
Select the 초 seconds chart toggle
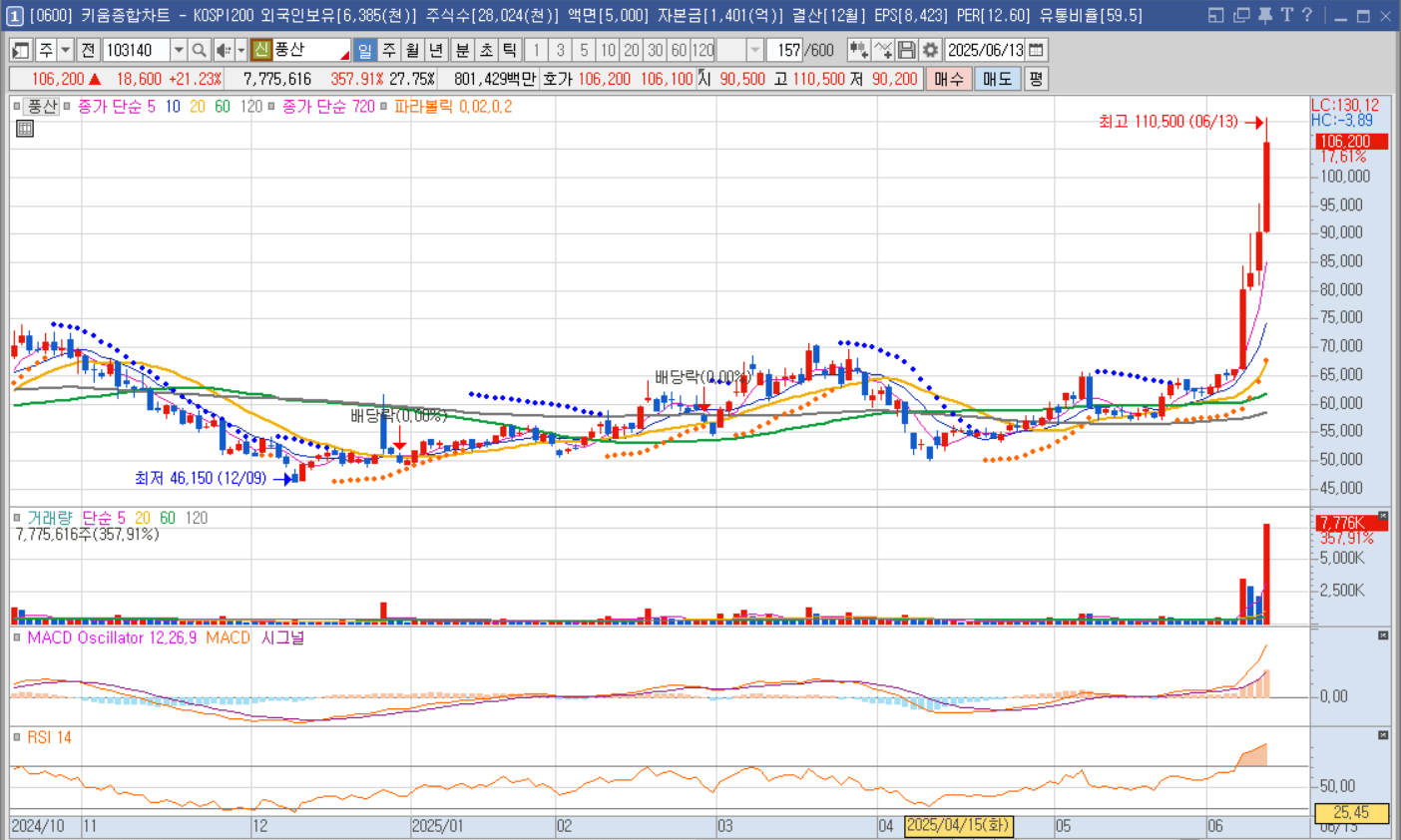(x=486, y=50)
